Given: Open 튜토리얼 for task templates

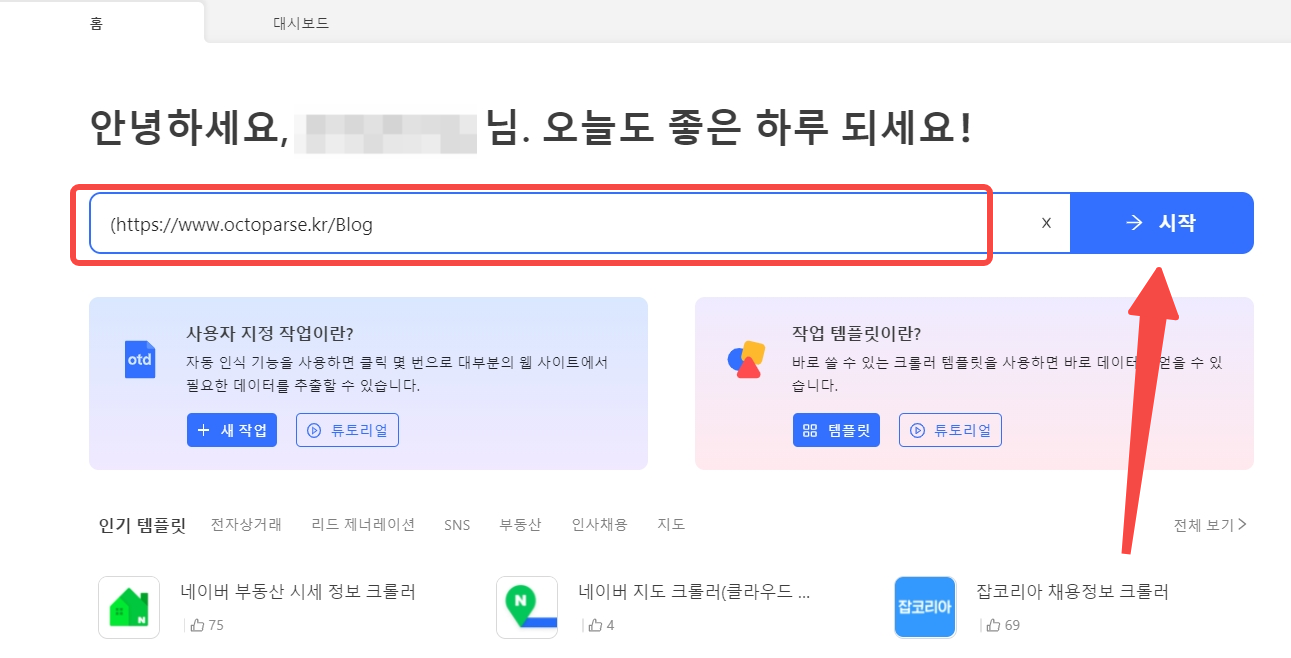Looking at the screenshot, I should tap(950, 430).
